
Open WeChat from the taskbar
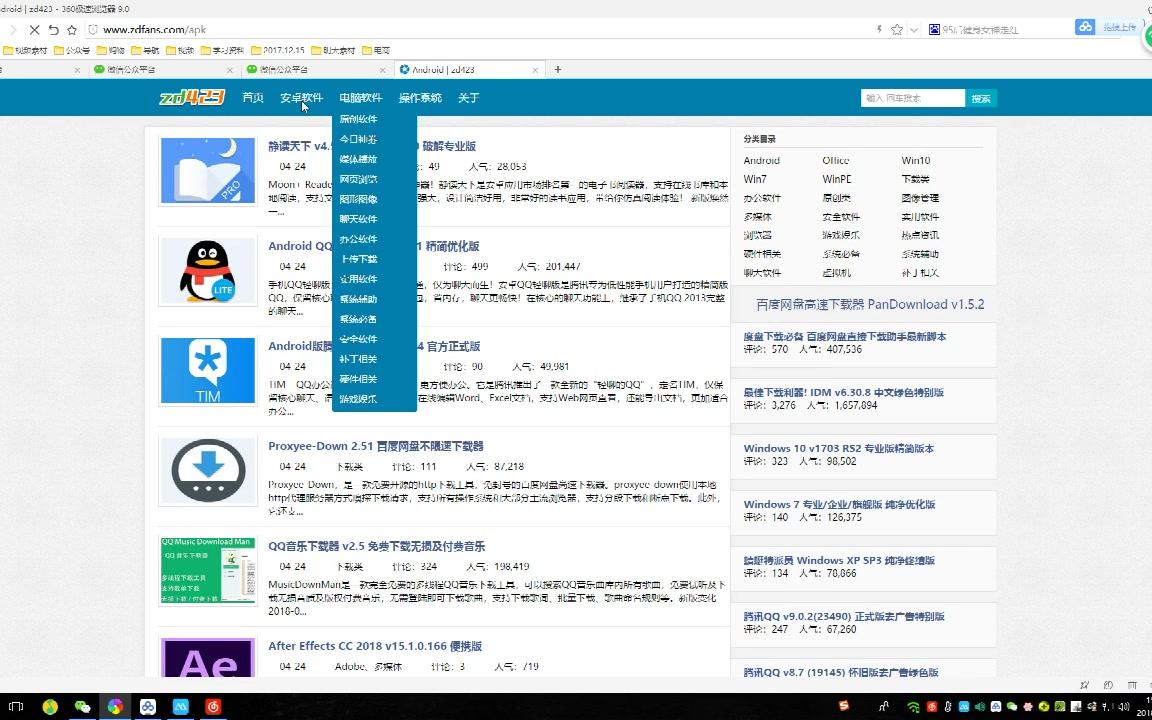pyautogui.click(x=82, y=707)
